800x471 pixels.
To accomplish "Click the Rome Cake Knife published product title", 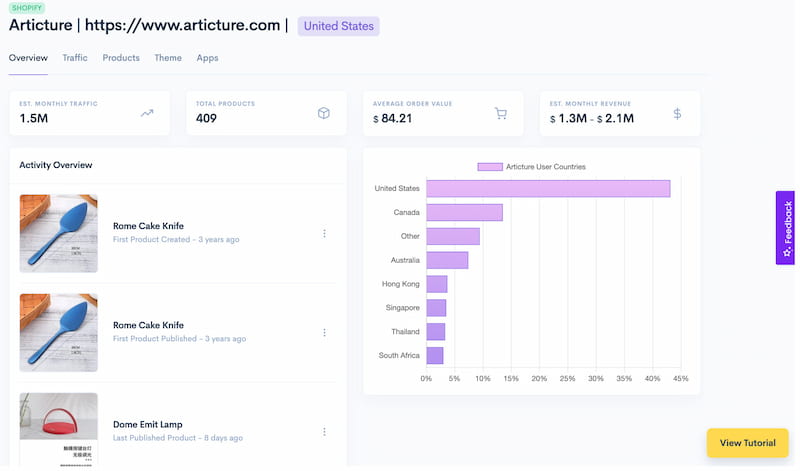I will pos(148,325).
